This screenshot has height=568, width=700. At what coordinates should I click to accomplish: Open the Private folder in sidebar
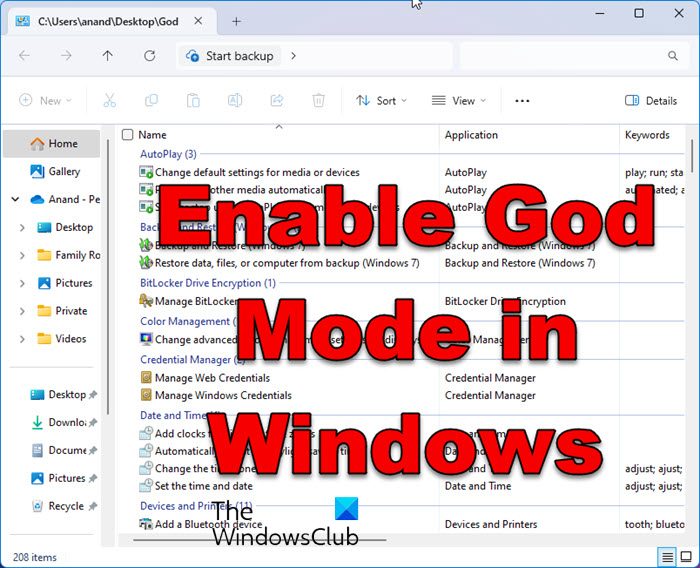tap(62, 311)
